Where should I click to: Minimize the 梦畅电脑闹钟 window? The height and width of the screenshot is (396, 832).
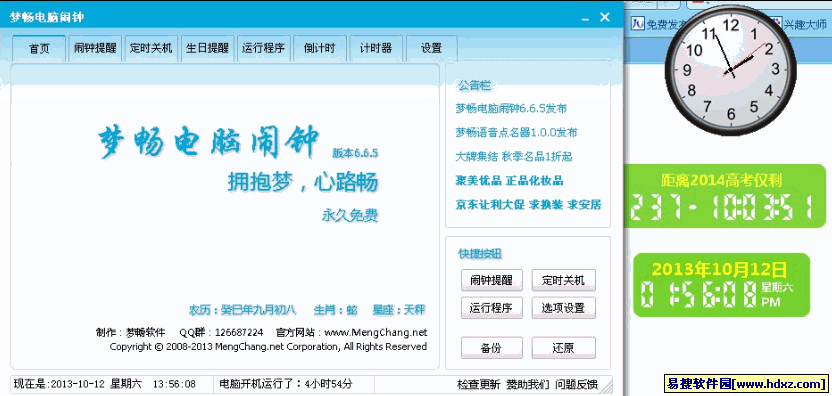(x=585, y=19)
